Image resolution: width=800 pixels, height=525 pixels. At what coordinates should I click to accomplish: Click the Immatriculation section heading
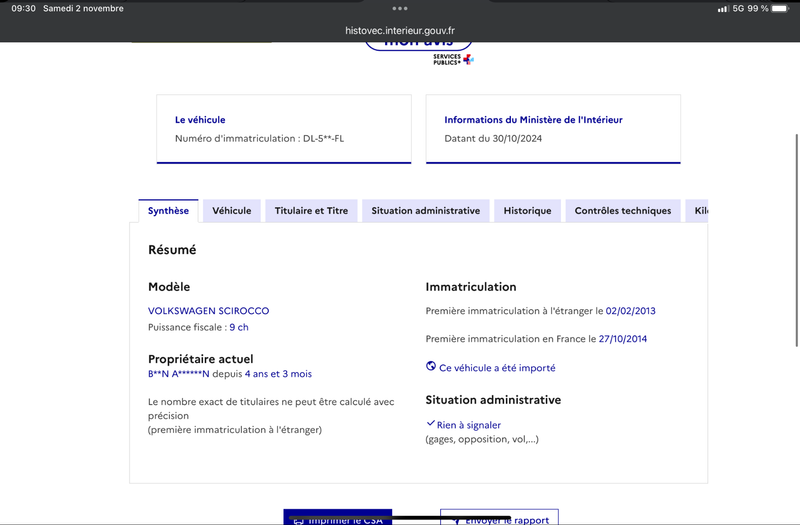[x=471, y=287]
